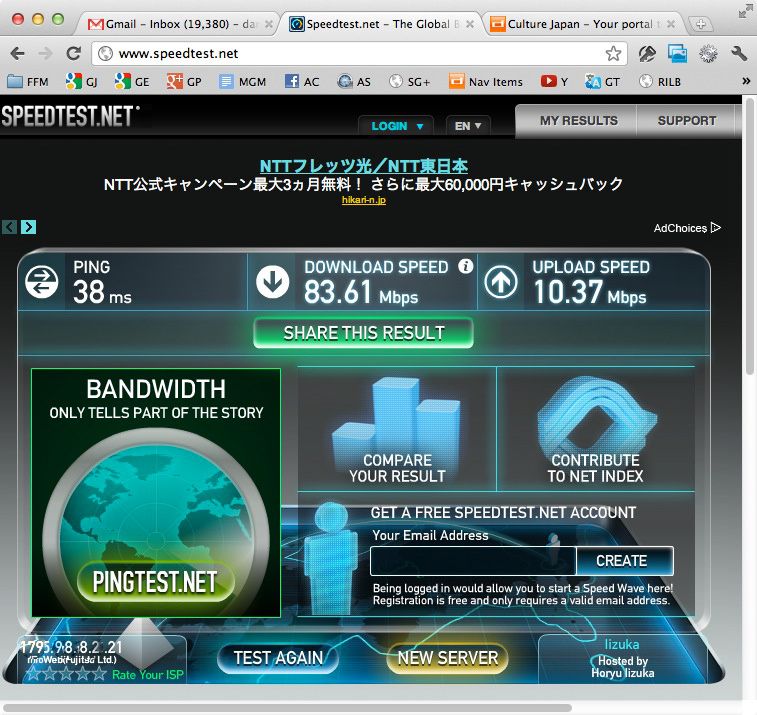Open the new tab button

(703, 24)
